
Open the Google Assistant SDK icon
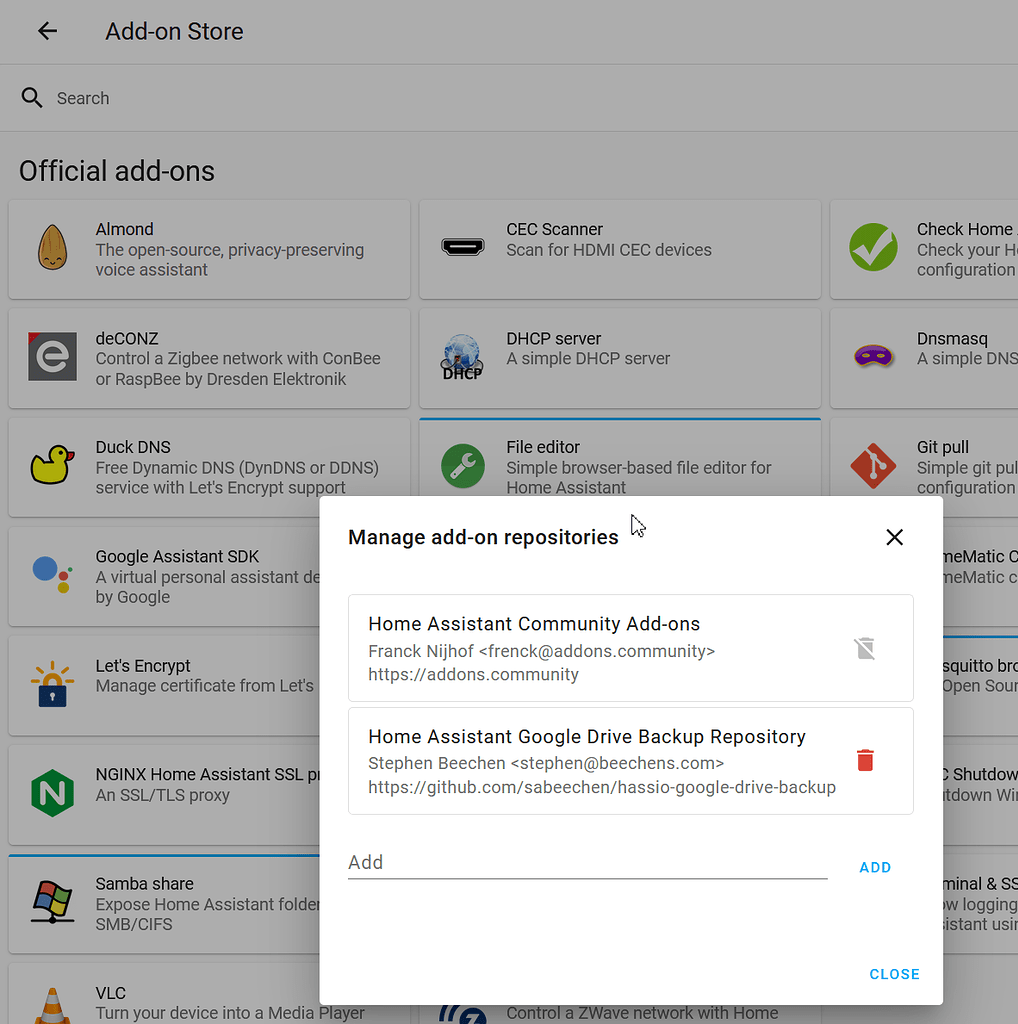click(52, 575)
